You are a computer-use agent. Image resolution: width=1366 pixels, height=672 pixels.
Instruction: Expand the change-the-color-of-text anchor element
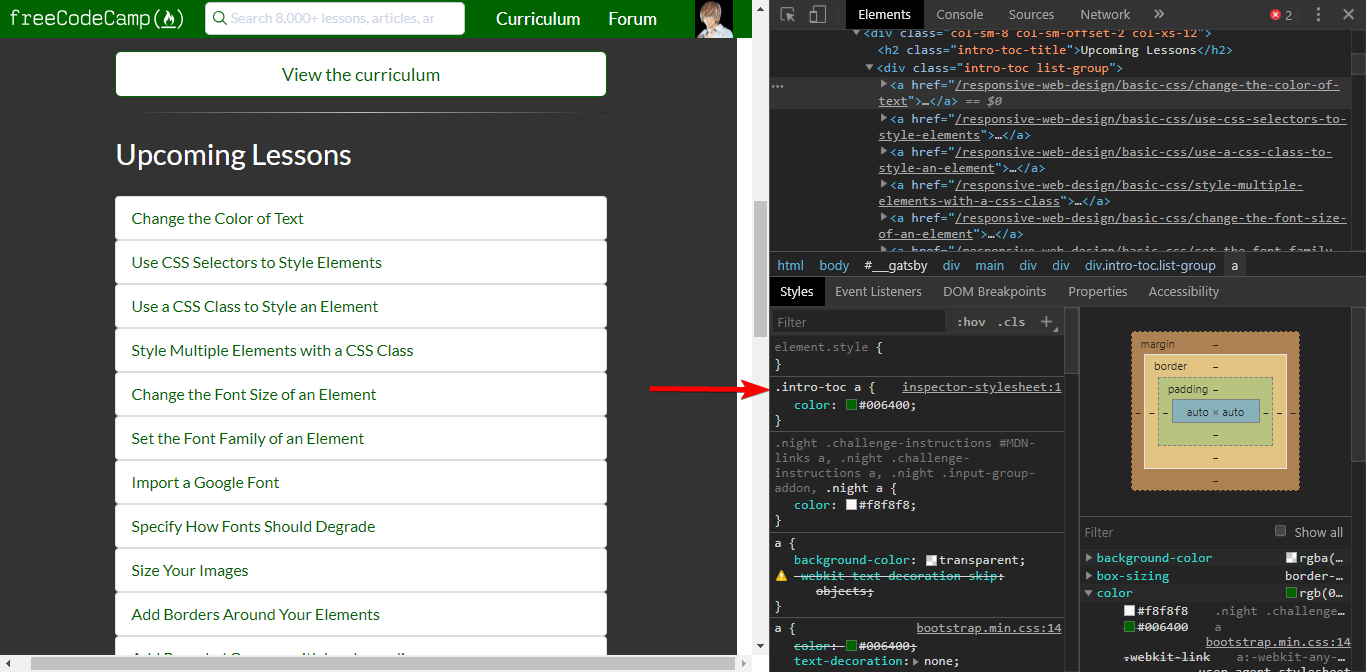coord(882,84)
